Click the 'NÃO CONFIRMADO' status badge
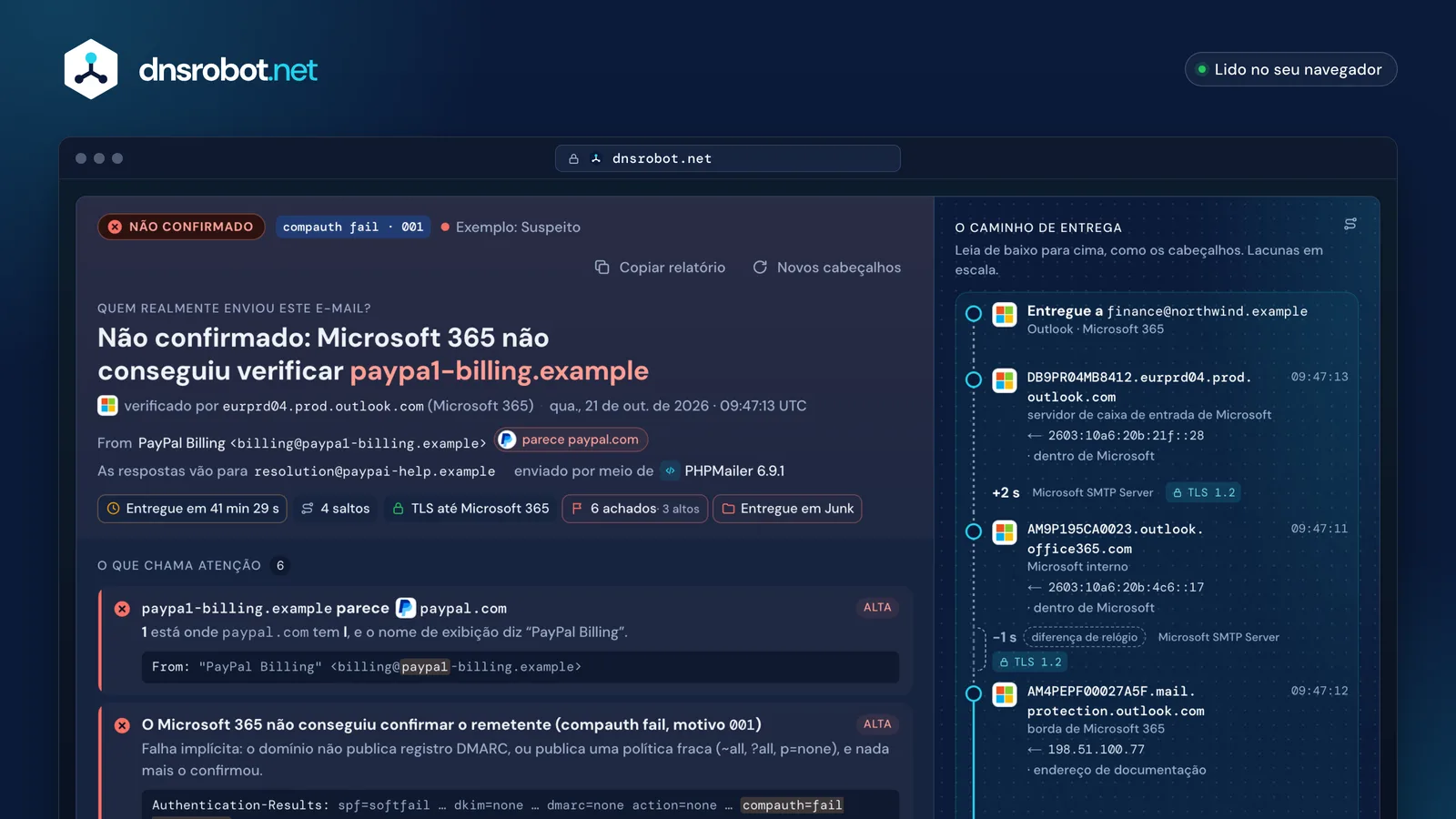The height and width of the screenshot is (819, 1456). click(181, 227)
